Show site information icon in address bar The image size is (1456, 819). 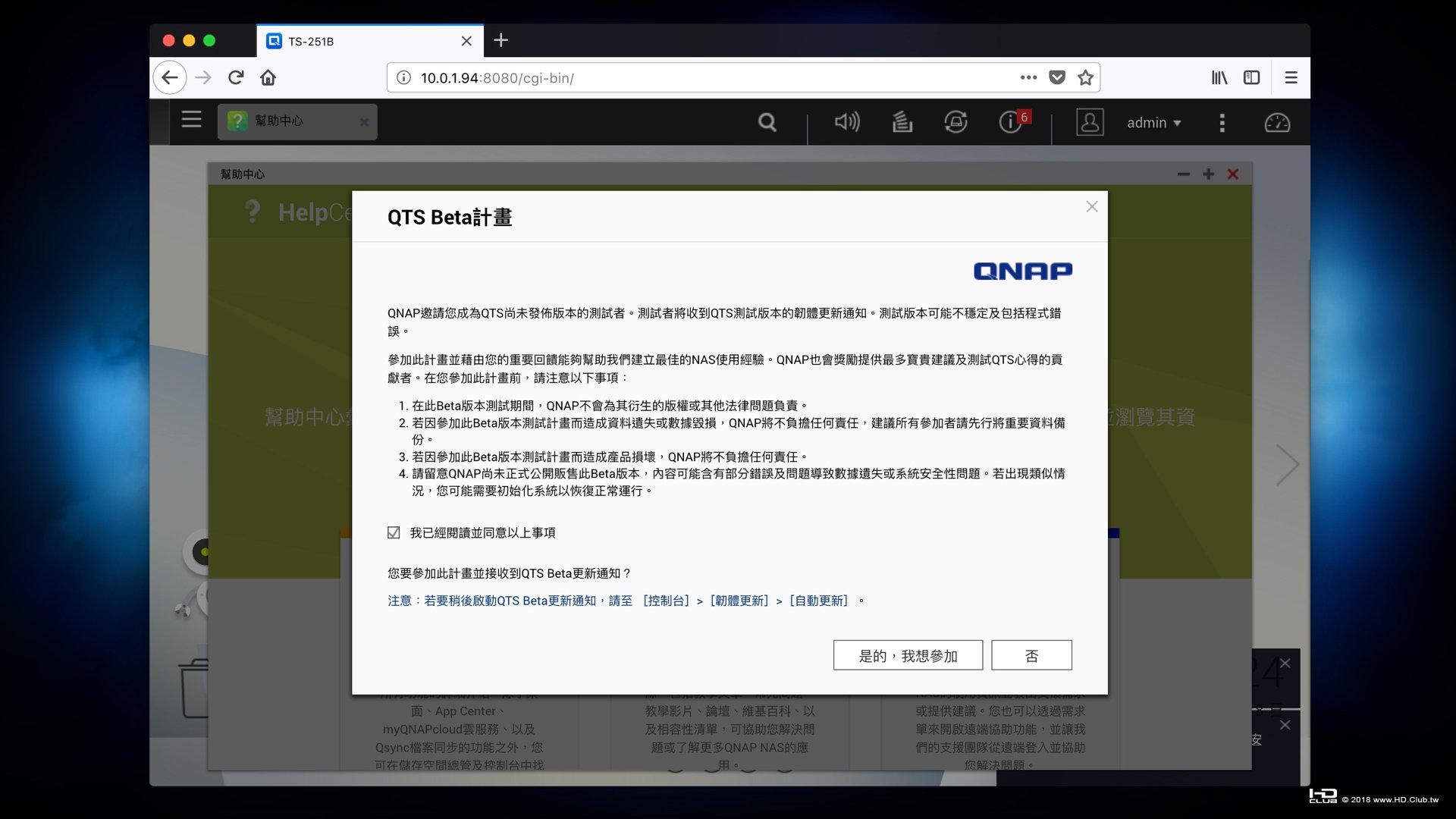404,77
